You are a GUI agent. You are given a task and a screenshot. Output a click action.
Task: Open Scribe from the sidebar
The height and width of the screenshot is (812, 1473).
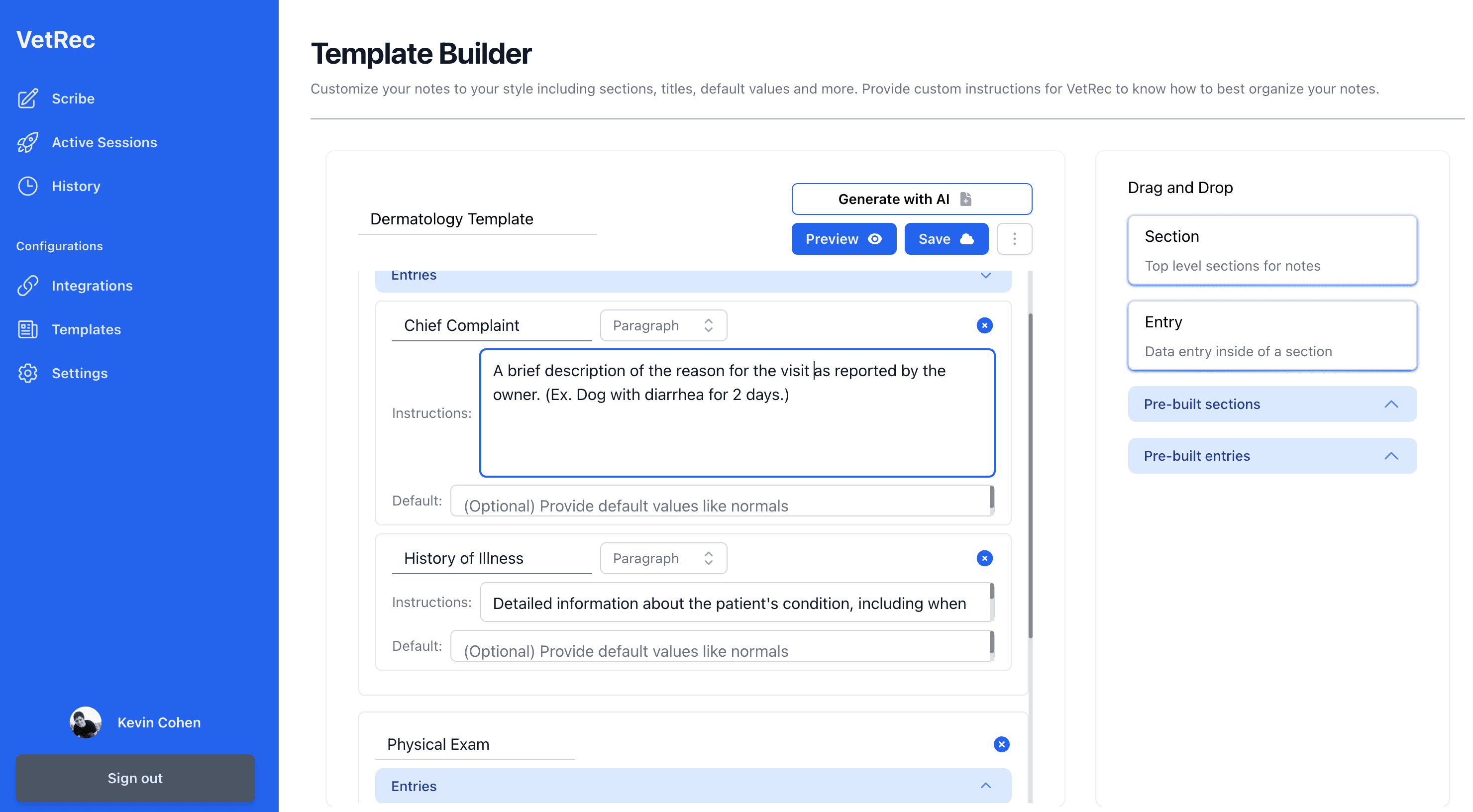[x=73, y=99]
